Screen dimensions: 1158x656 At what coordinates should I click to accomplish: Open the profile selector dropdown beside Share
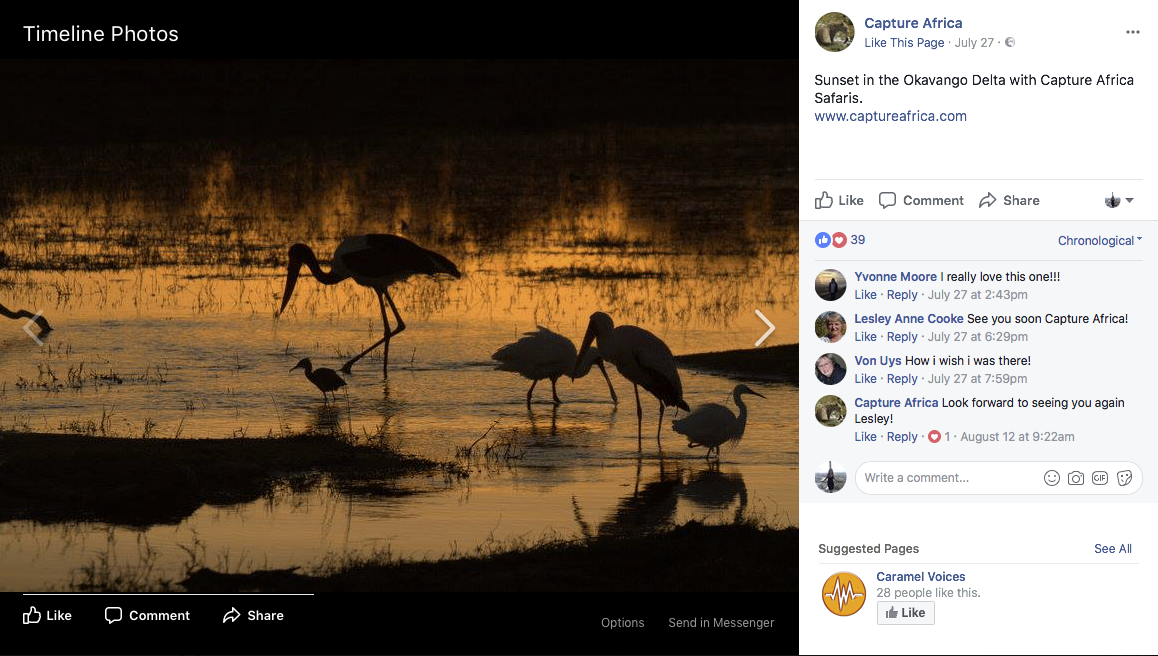(1119, 200)
